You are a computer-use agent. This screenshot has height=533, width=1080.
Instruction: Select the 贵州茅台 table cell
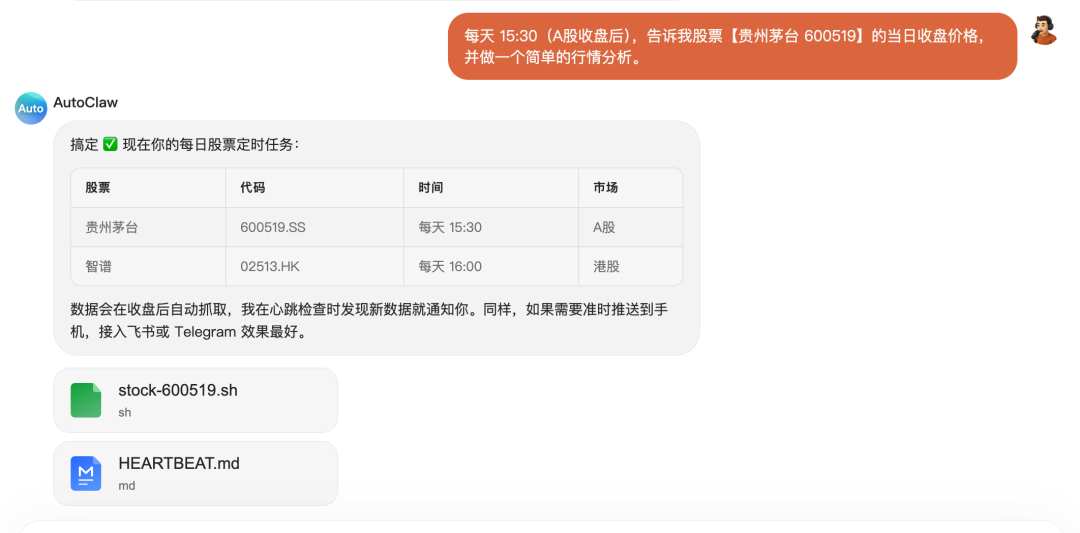click(x=112, y=227)
